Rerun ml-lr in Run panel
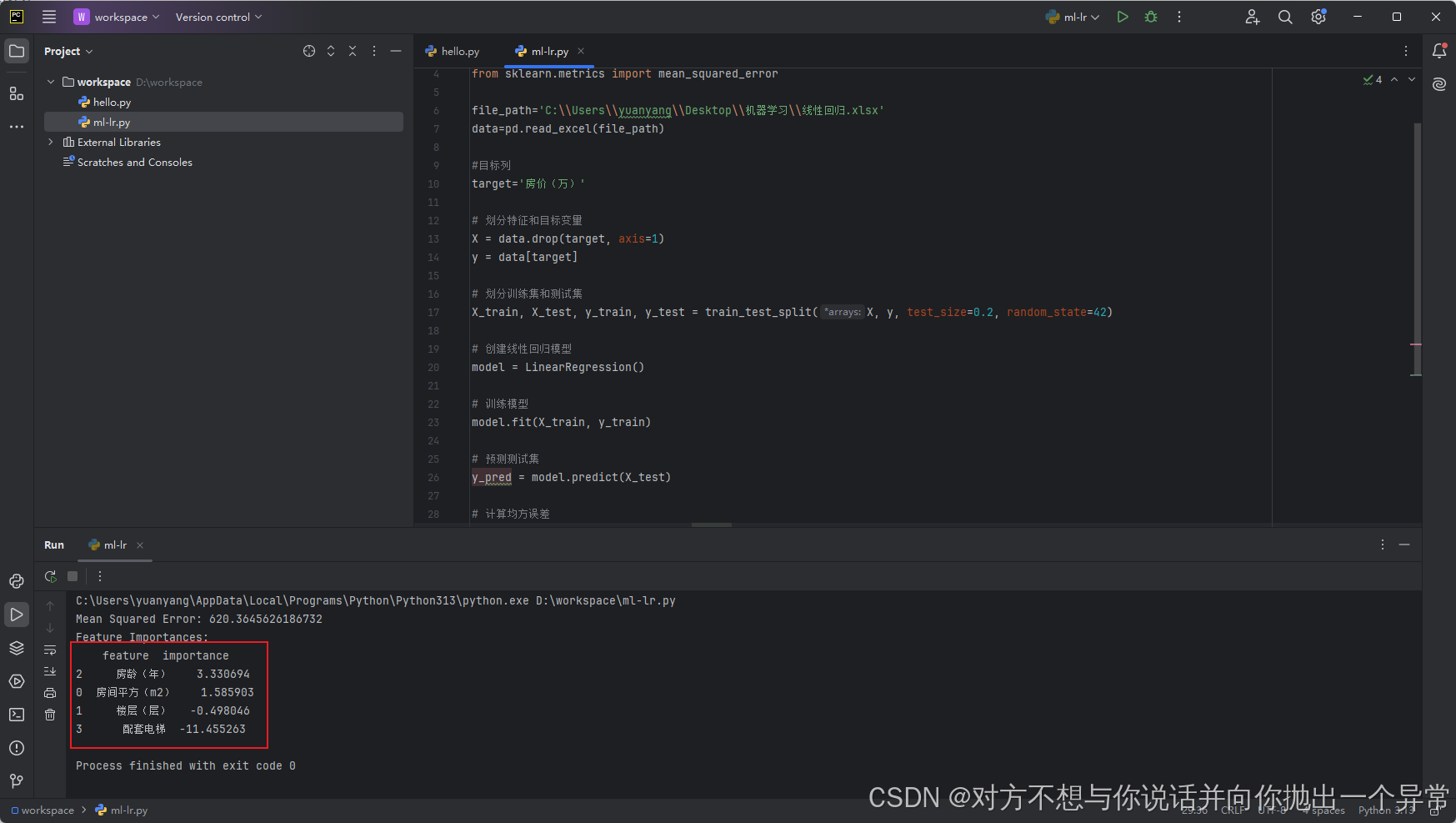 (x=51, y=576)
